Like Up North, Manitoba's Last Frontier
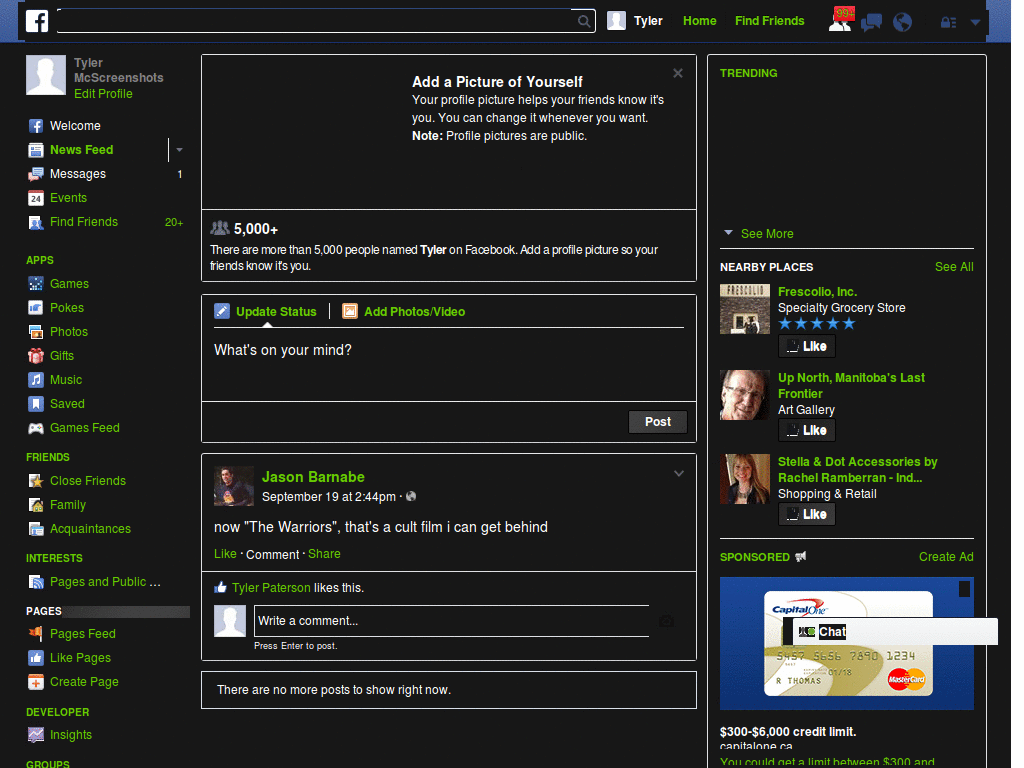This screenshot has height=768, width=1024. 807,430
